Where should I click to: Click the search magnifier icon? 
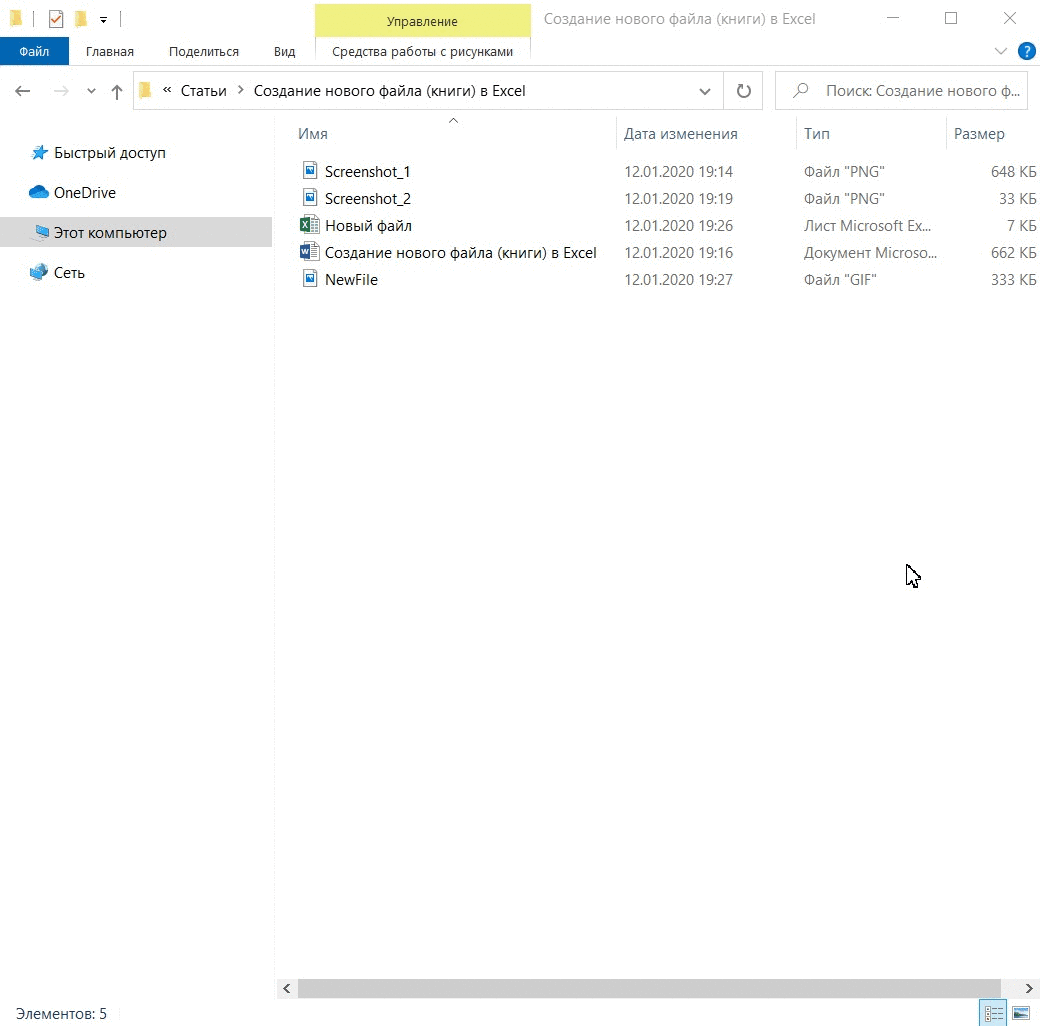(801, 90)
